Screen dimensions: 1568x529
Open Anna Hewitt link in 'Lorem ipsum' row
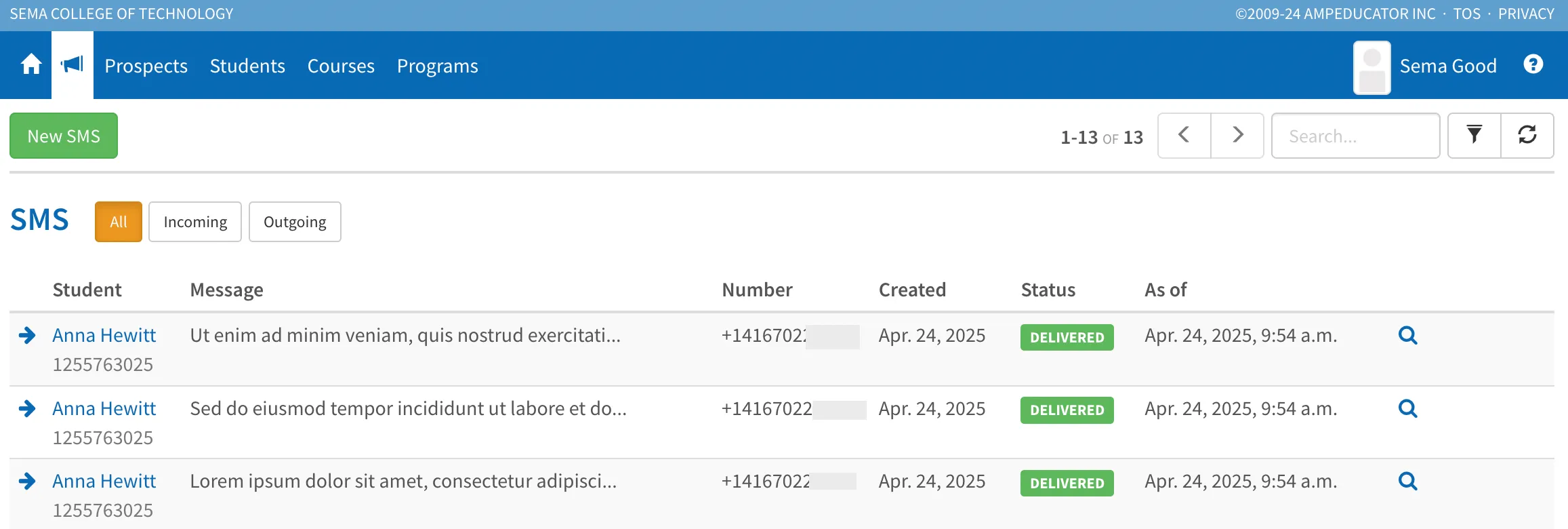[x=104, y=481]
